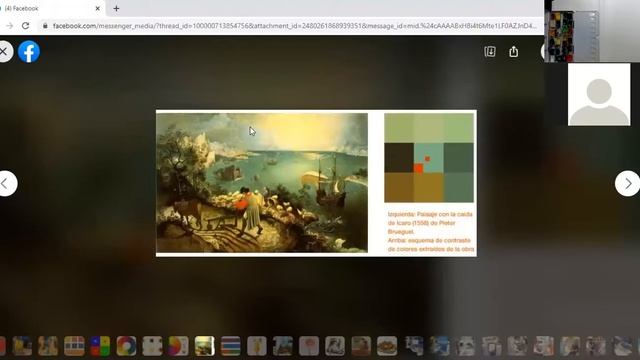Image resolution: width=640 pixels, height=360 pixels.
Task: Reload the page in the browser
Action: [x=25, y=26]
